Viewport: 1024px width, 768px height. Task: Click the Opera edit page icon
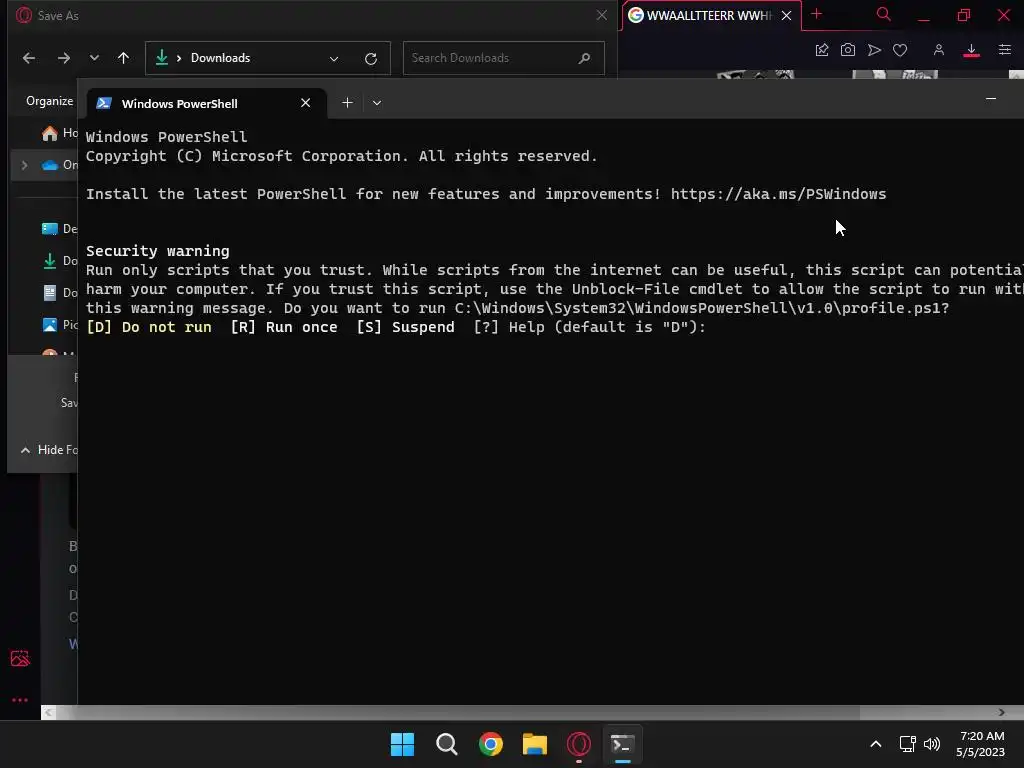(822, 50)
